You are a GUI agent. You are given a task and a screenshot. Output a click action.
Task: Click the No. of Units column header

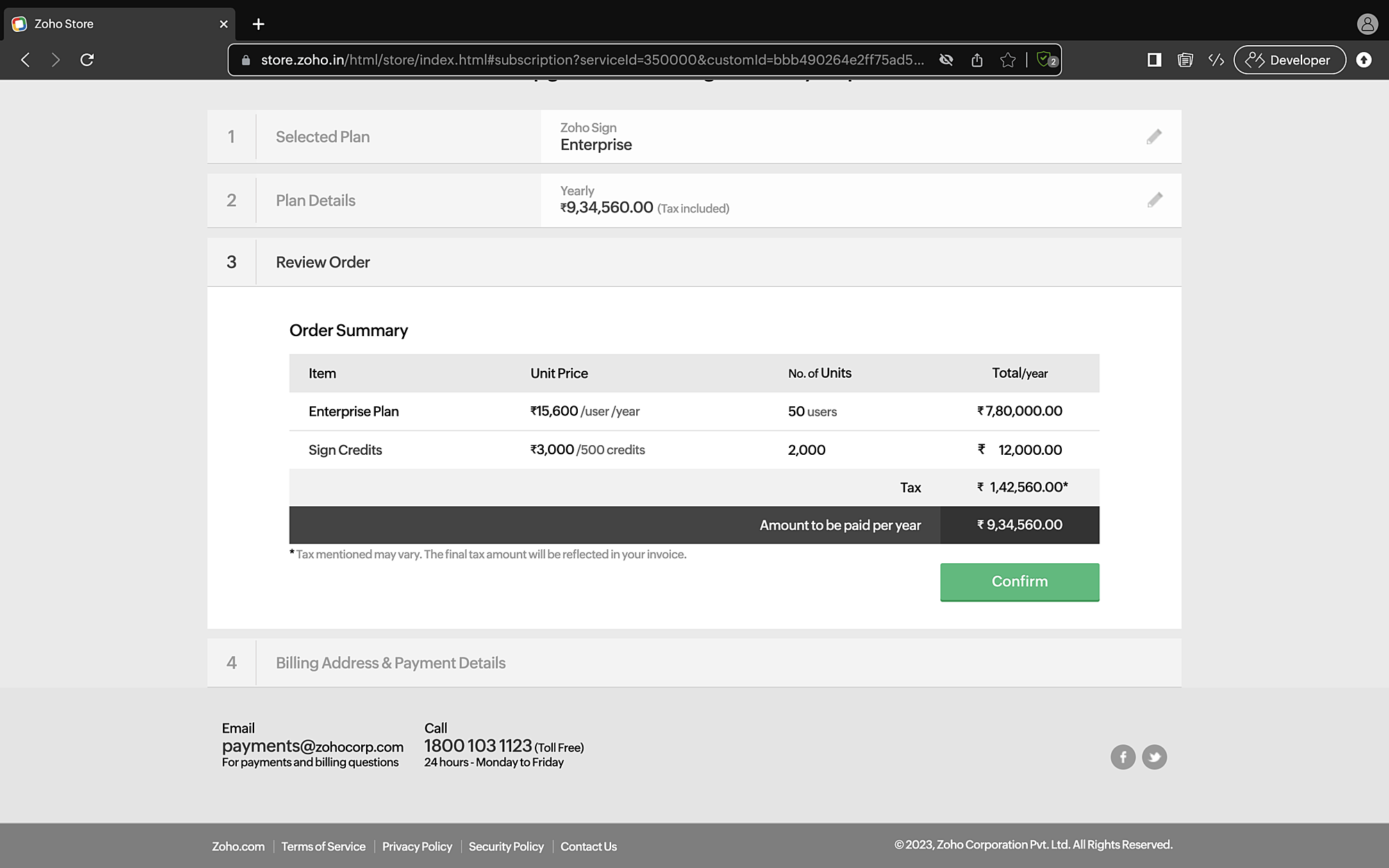820,374
